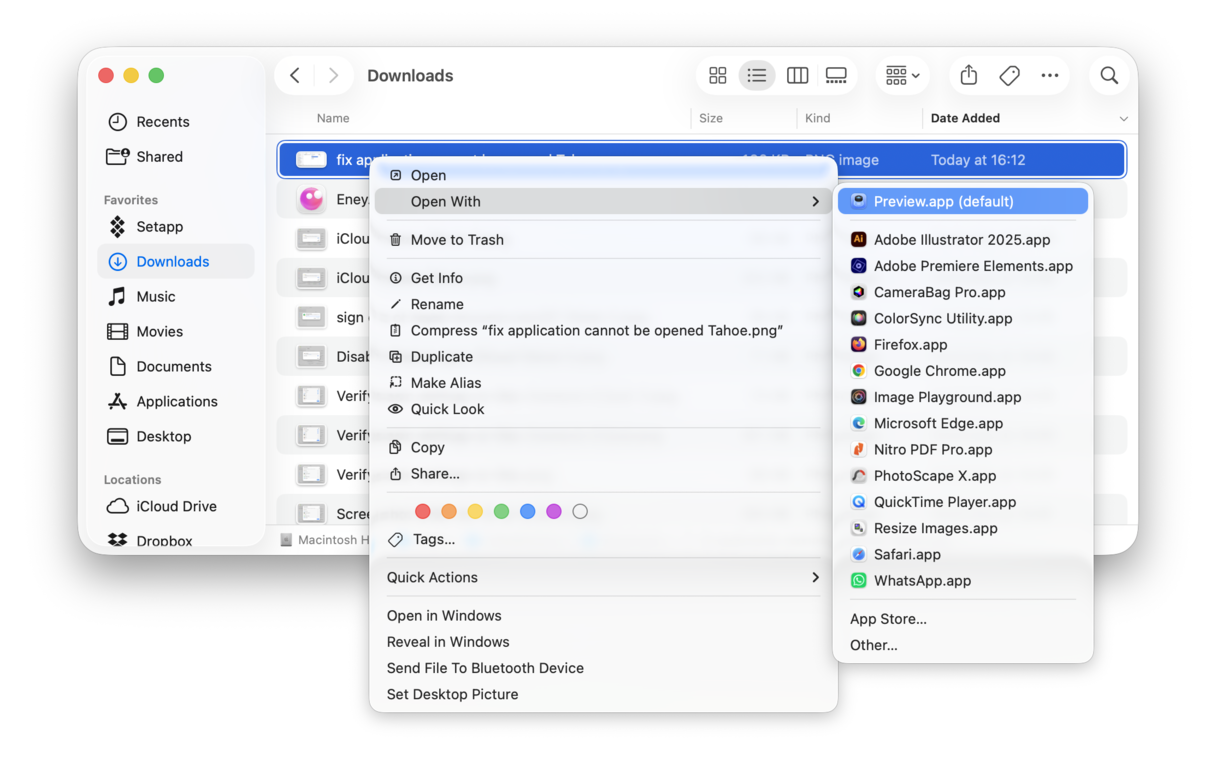Navigate back using the back chevron
The width and height of the screenshot is (1216, 779).
(x=294, y=75)
